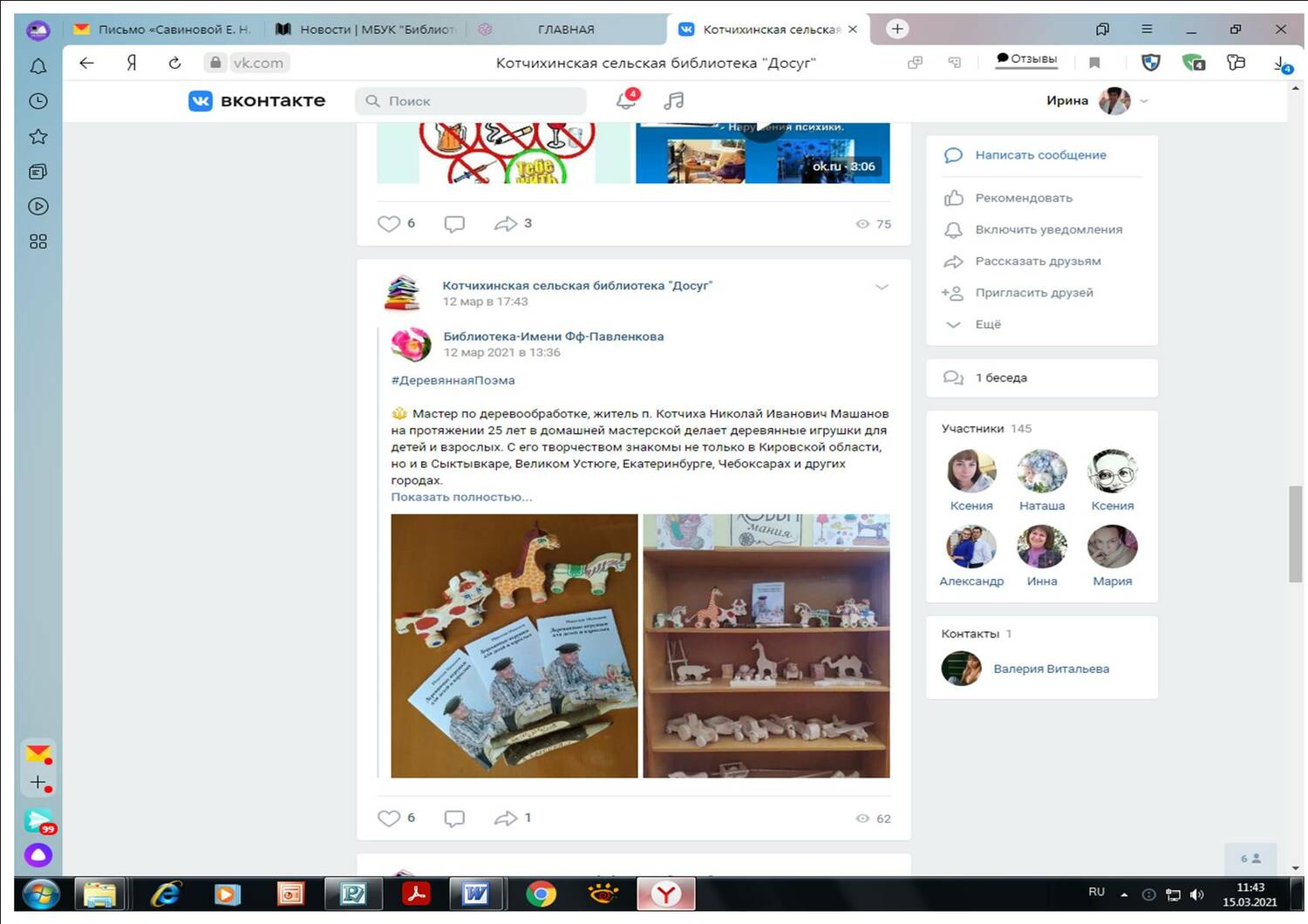The height and width of the screenshot is (924, 1308).
Task: Bookmark this page in browser toolbar
Action: pos(1094,63)
